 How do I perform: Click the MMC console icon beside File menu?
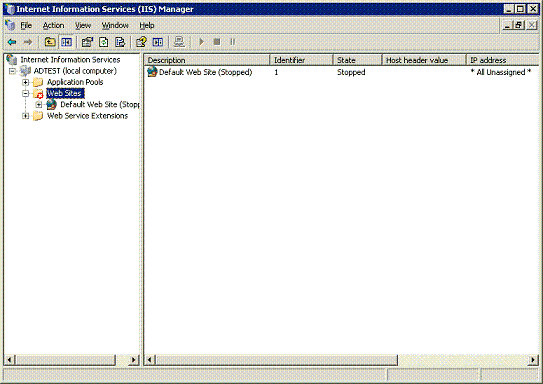(10, 25)
